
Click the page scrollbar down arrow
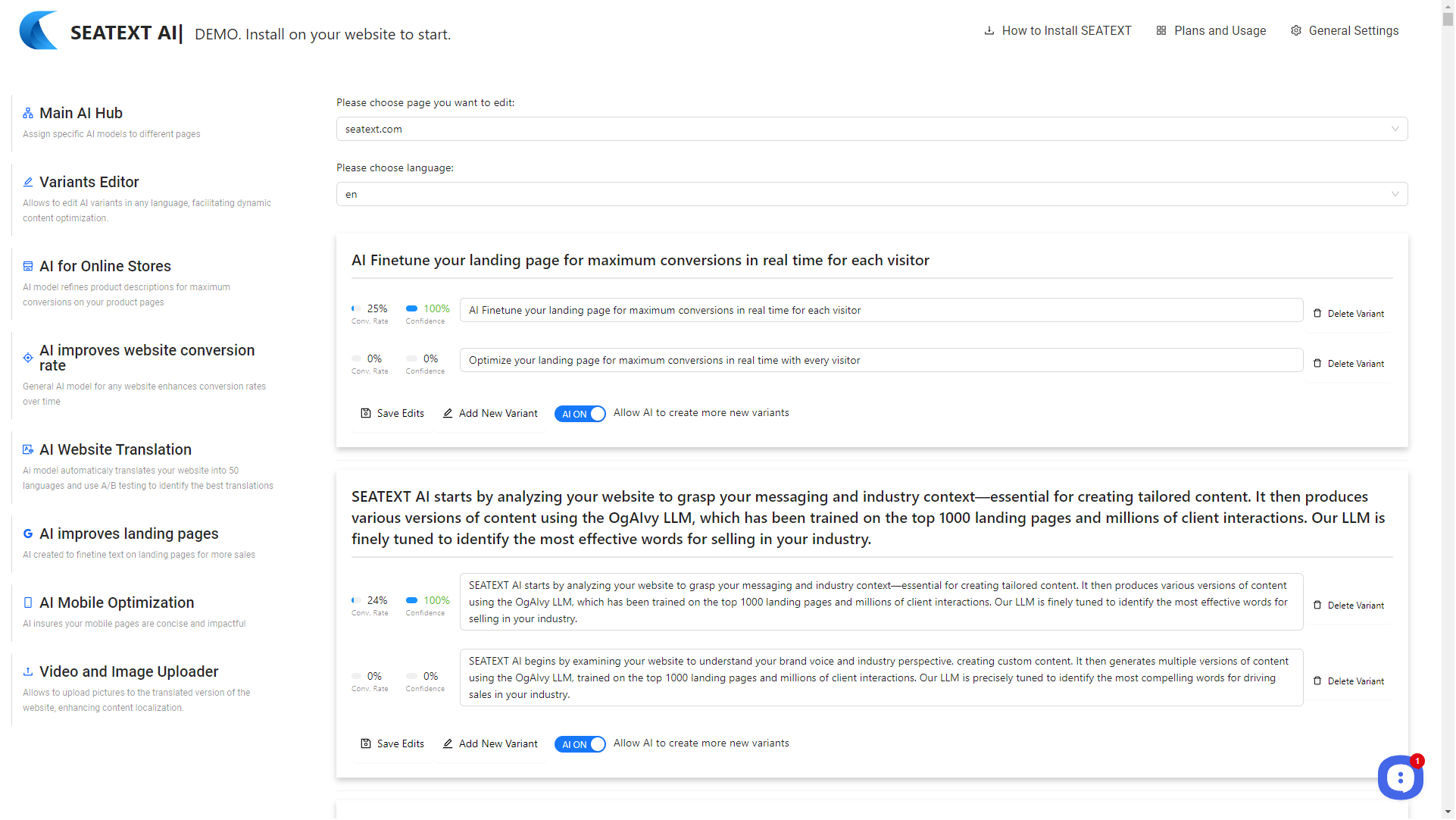[1449, 813]
